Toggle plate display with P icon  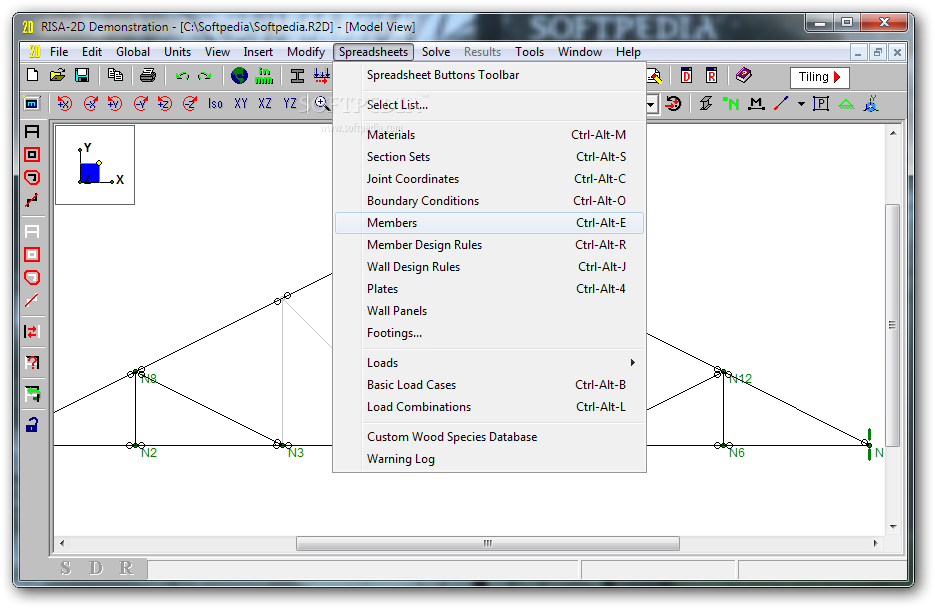click(x=821, y=104)
